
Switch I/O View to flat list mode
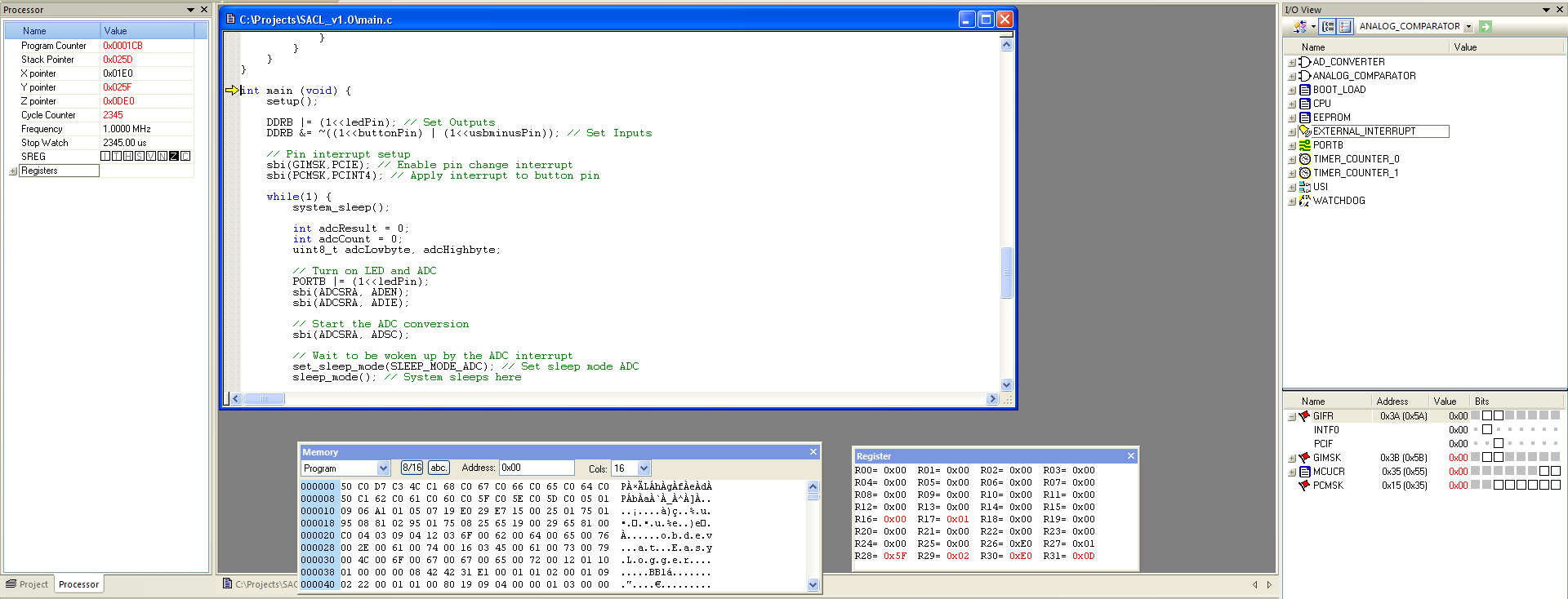click(x=1345, y=27)
